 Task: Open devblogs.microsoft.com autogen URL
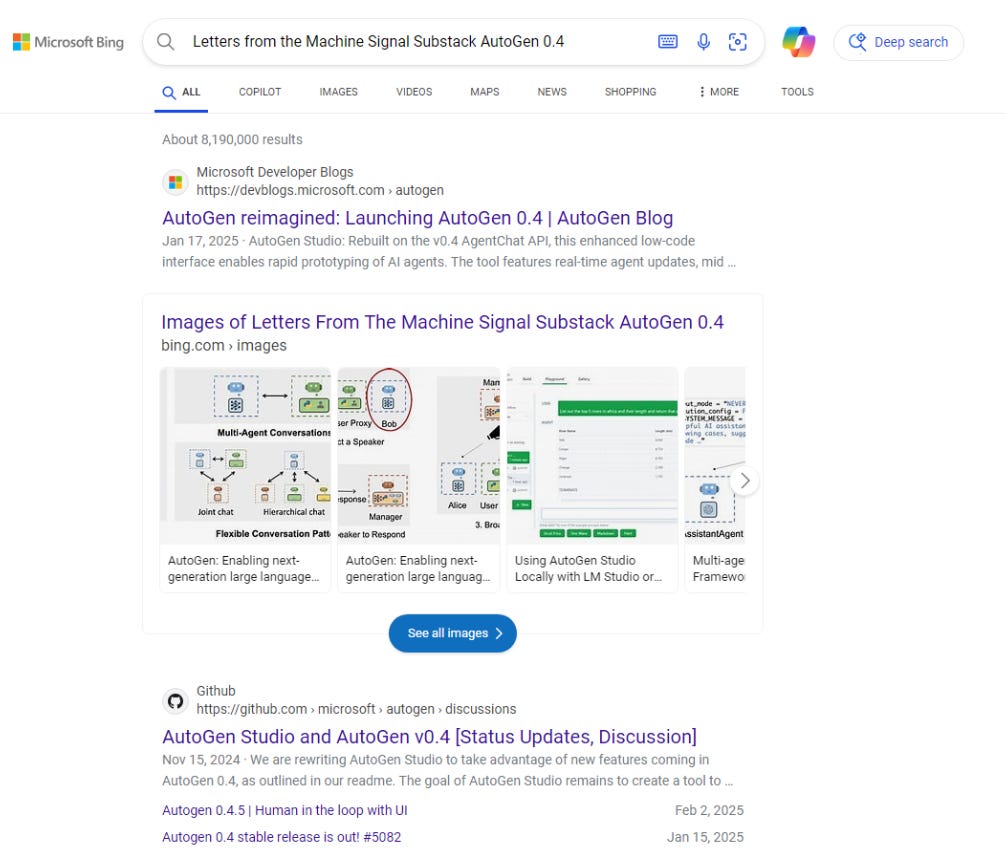tap(320, 190)
